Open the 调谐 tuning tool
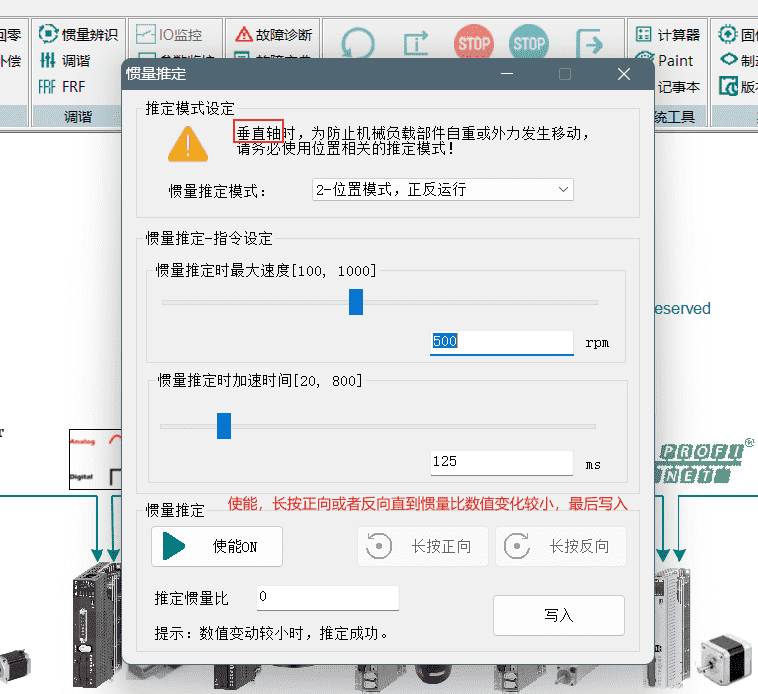The height and width of the screenshot is (694, 758). (65, 61)
